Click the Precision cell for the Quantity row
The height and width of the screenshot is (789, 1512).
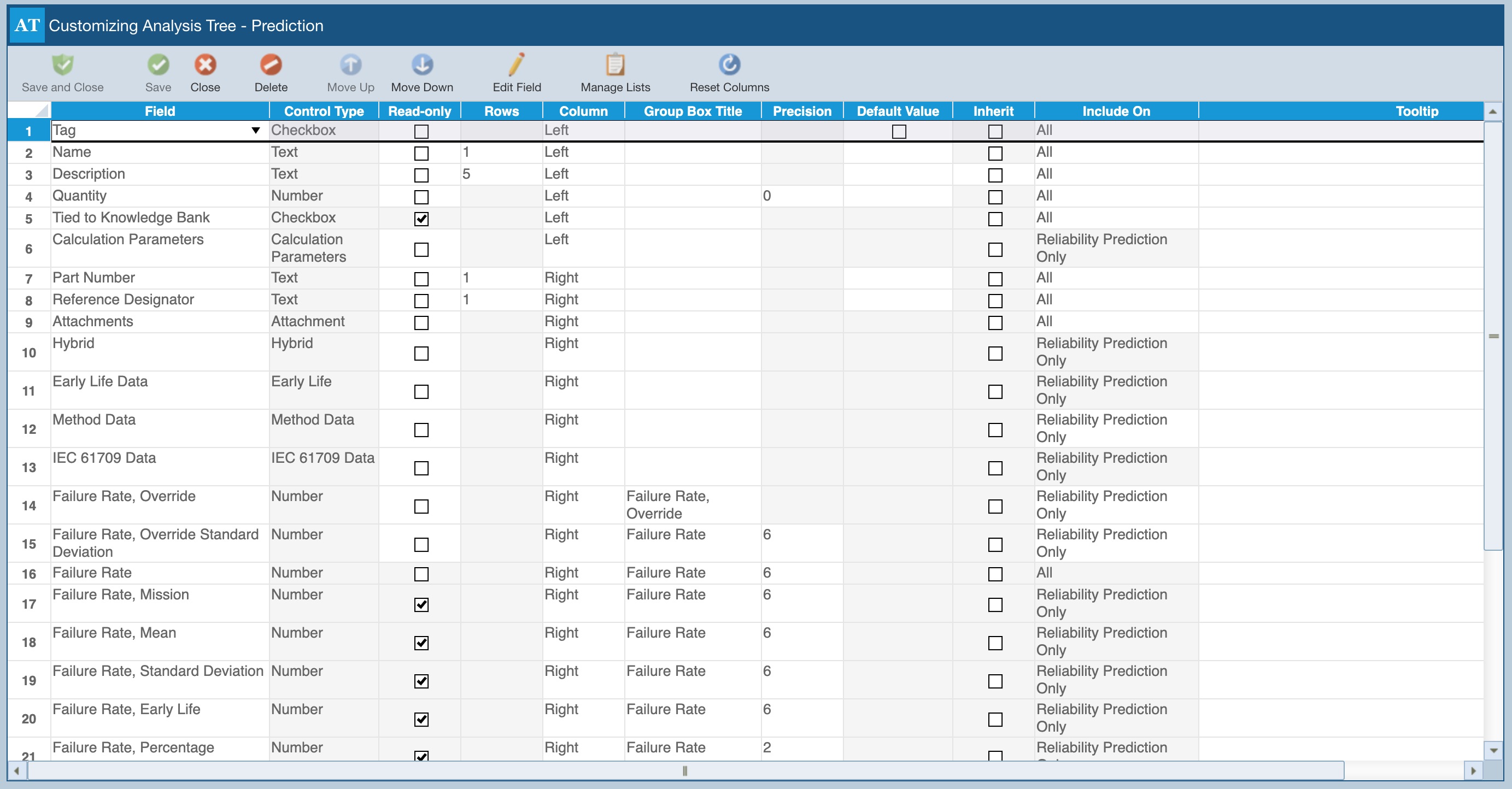coord(801,196)
